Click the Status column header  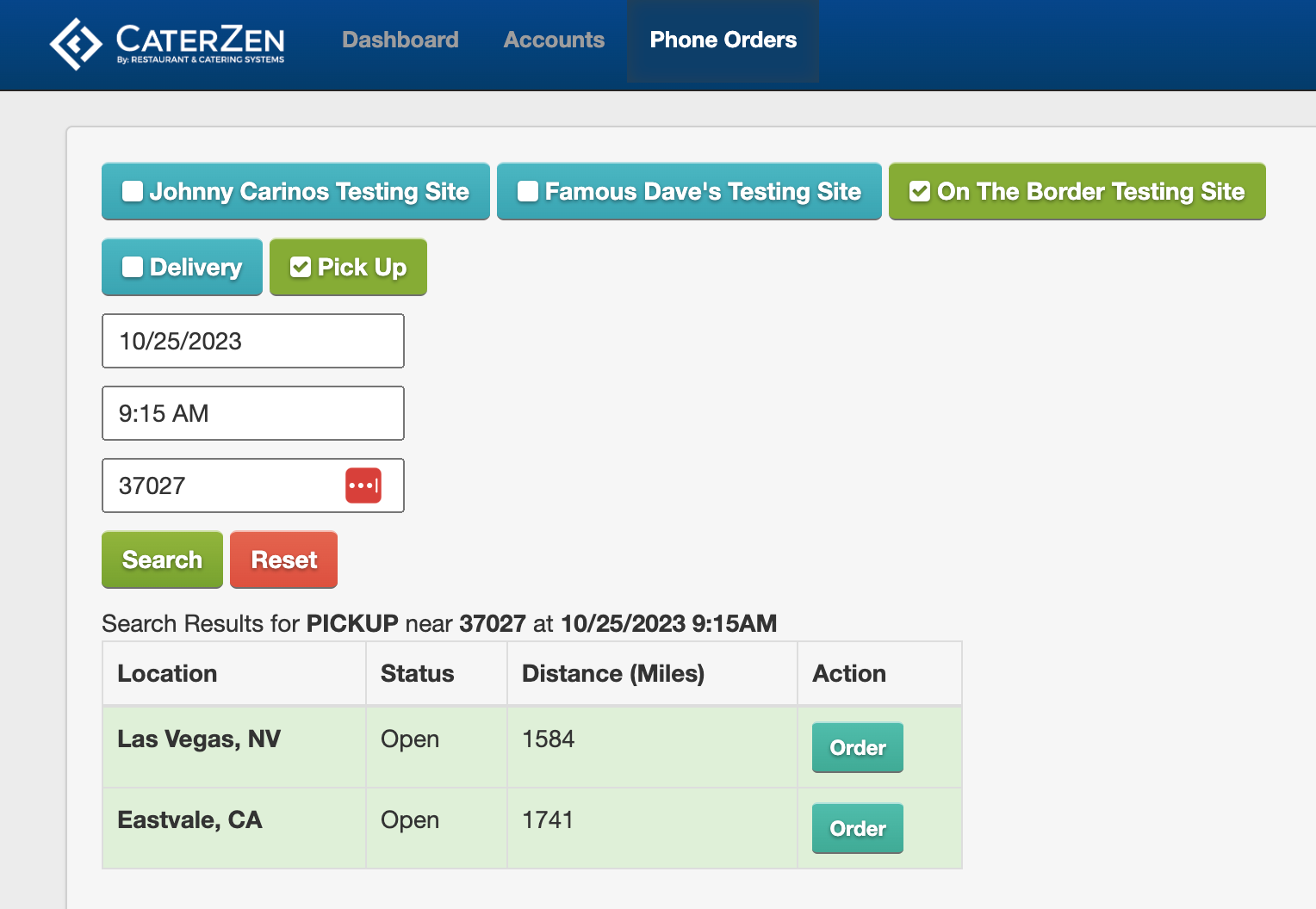coord(437,673)
